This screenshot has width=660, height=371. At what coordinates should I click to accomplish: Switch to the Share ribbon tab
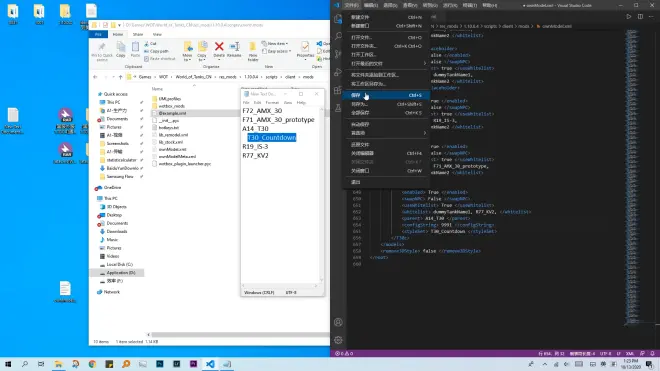click(138, 35)
